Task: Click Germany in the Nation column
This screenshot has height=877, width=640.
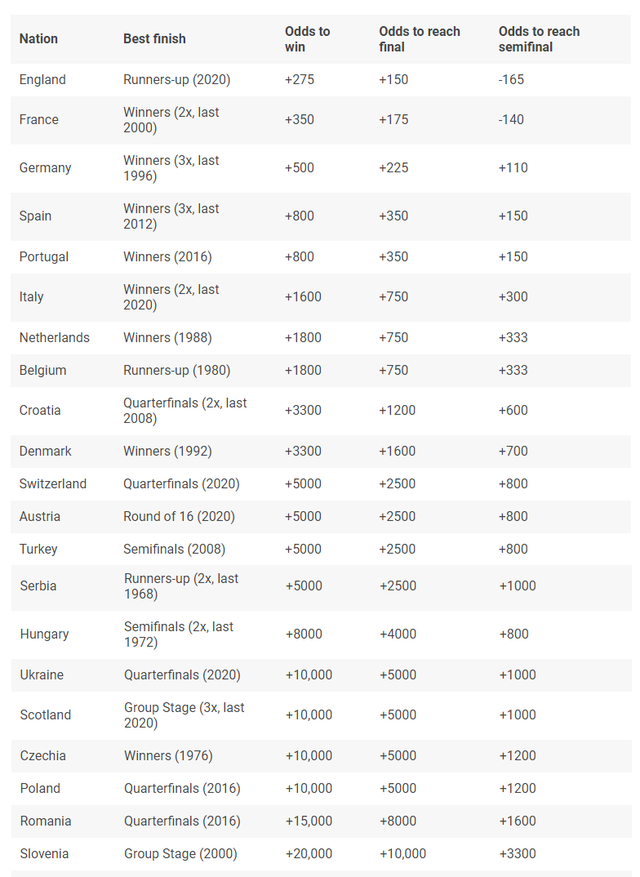Action: tap(45, 168)
